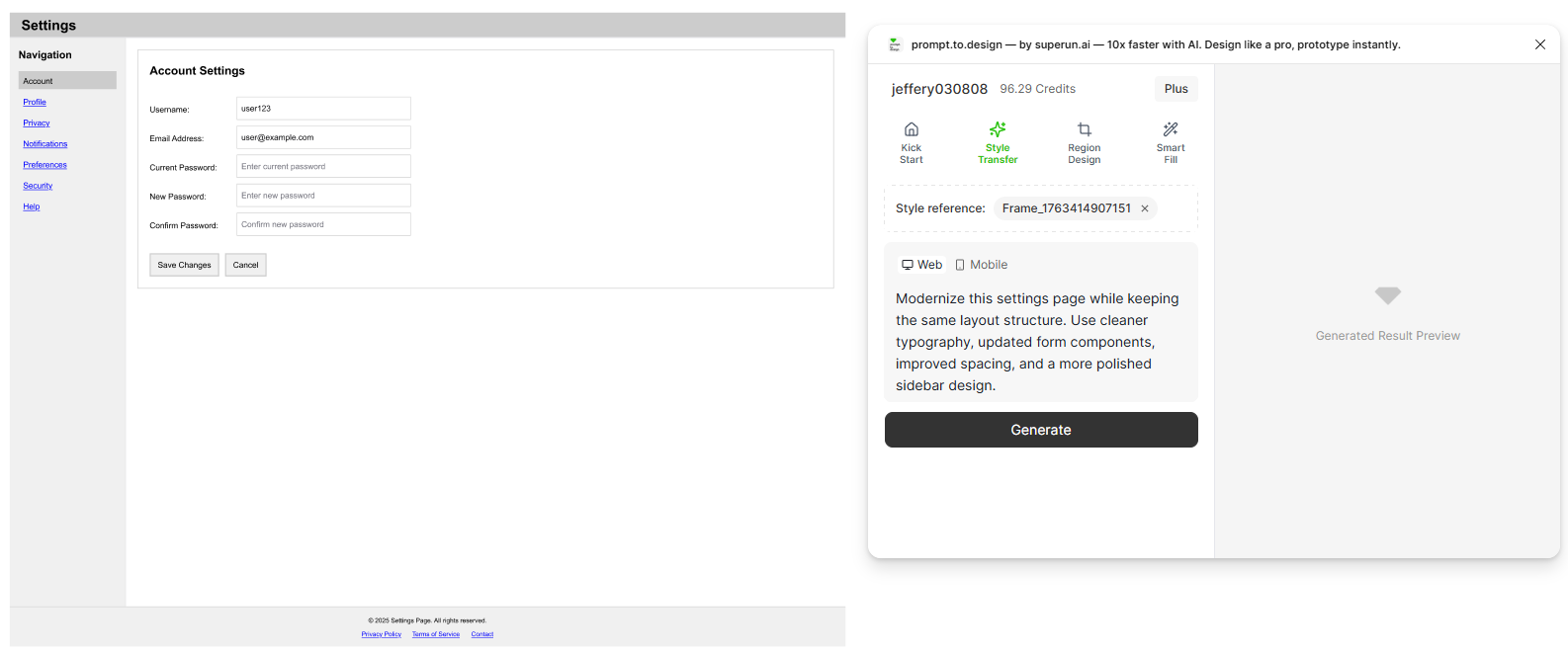The image size is (1568, 655).
Task: Open the Notifications navigation link
Action: [45, 144]
